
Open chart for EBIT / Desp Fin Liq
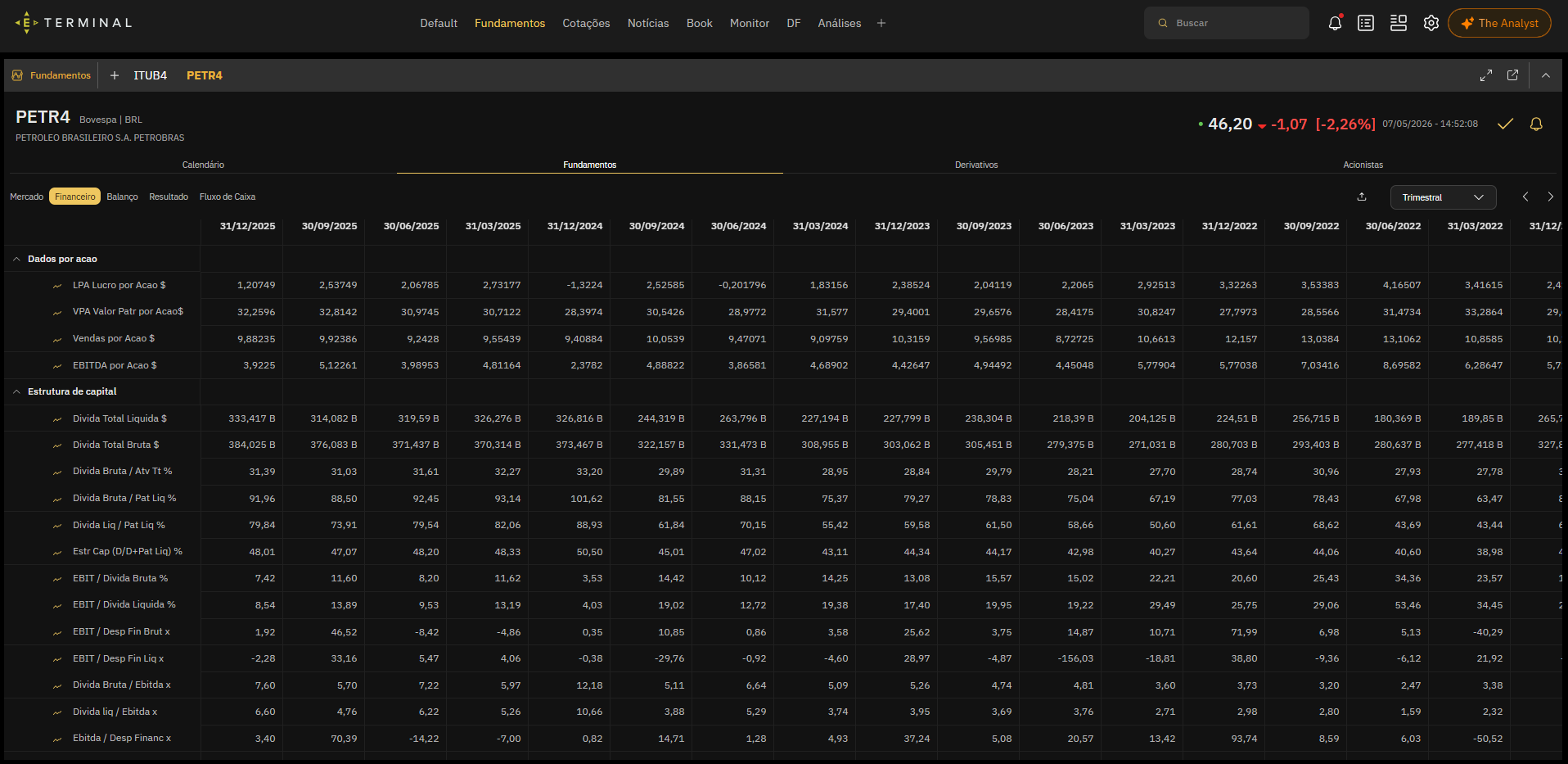click(57, 659)
